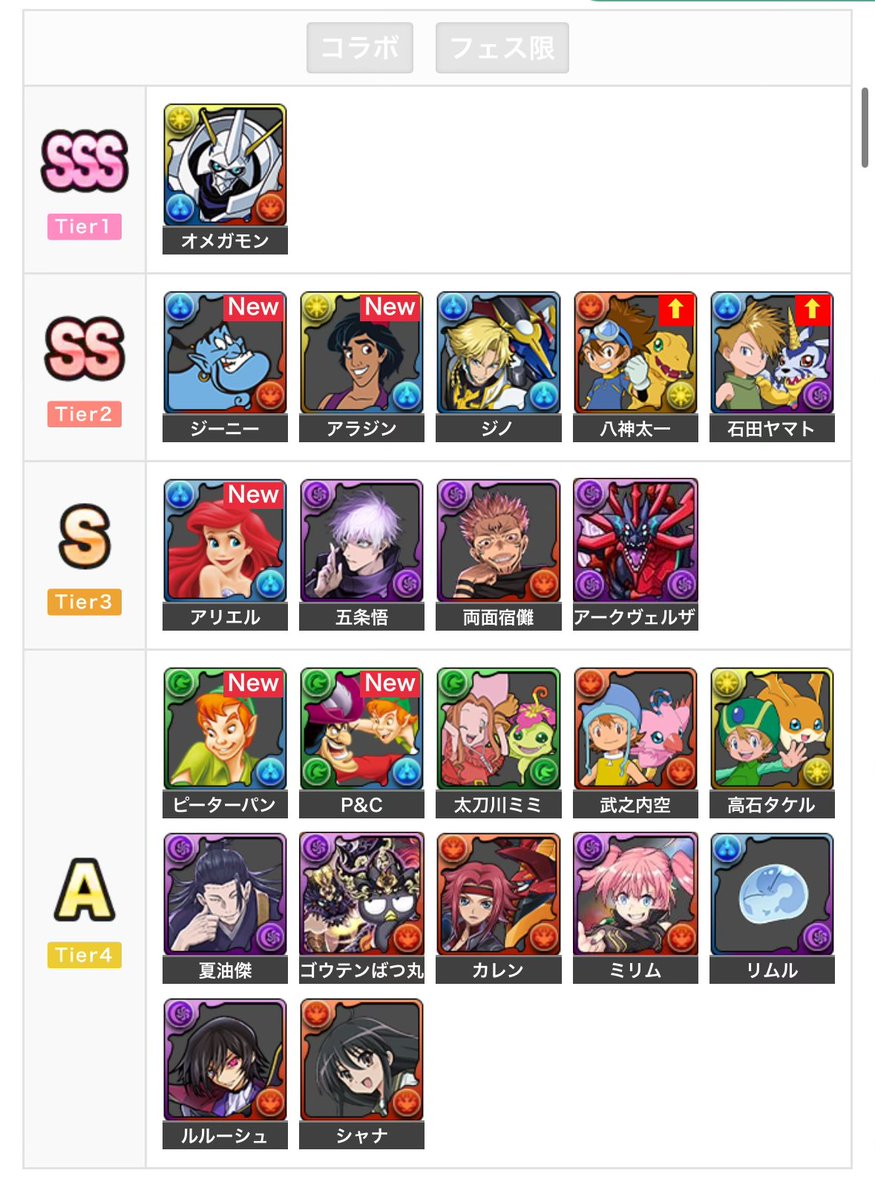
Task: Open the オメガモン character icon
Action: (225, 165)
